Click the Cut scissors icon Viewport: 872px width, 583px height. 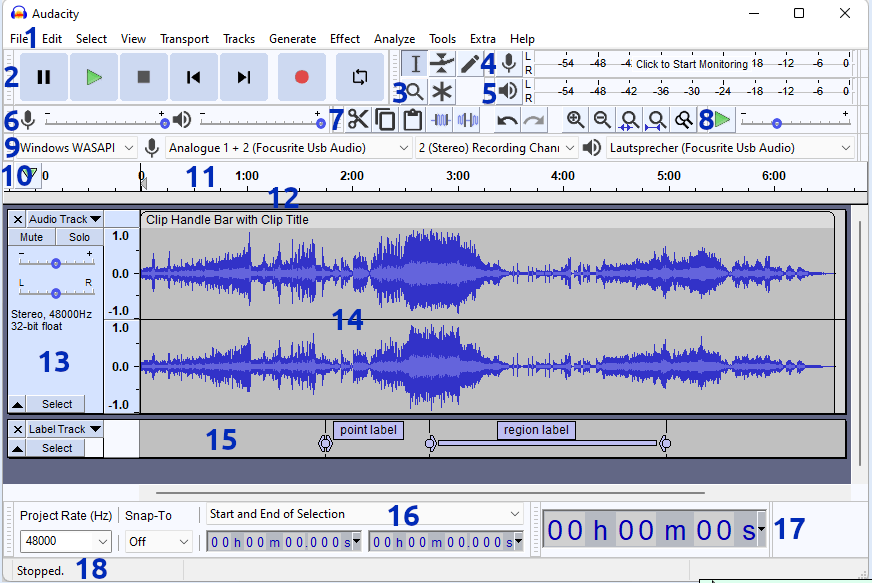pyautogui.click(x=358, y=120)
